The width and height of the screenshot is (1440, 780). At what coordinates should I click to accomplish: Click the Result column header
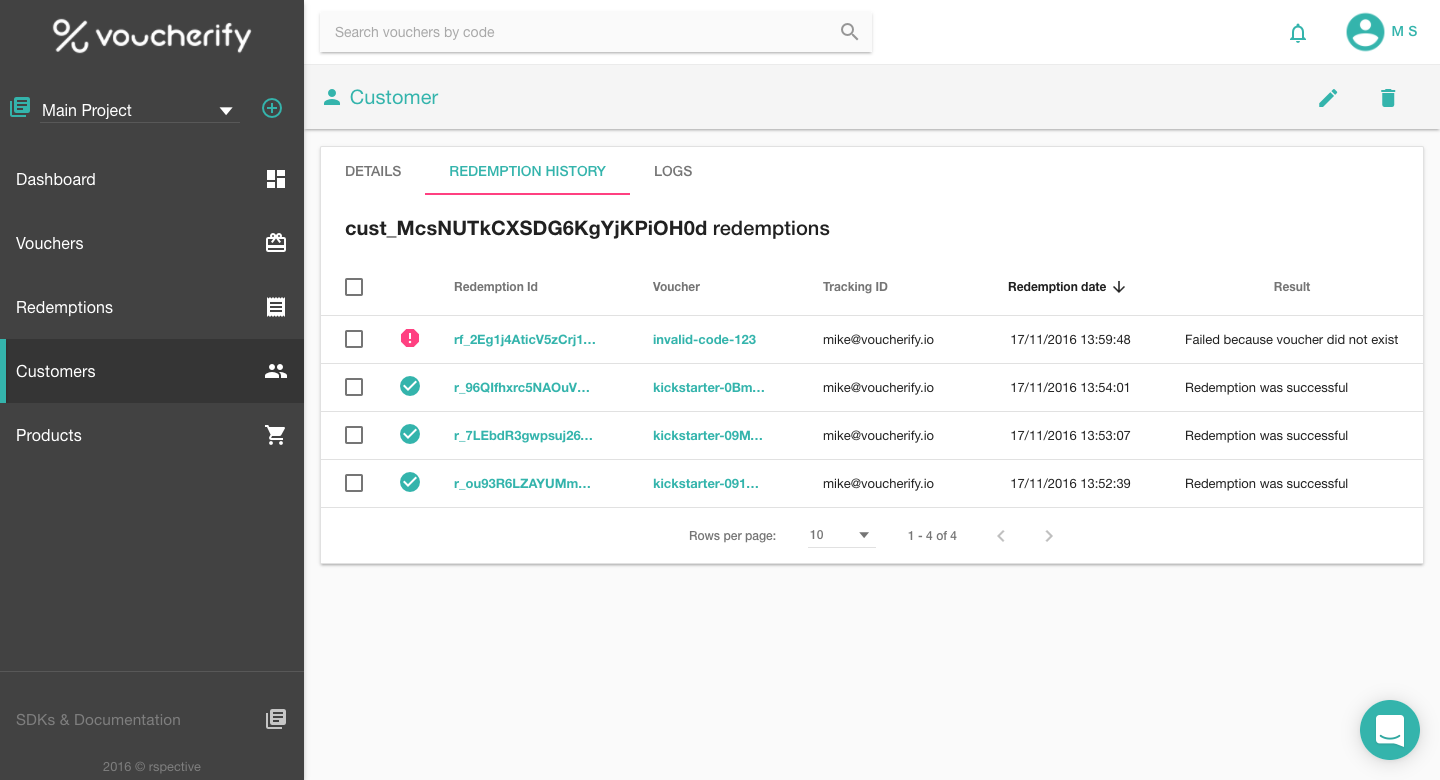tap(1291, 287)
